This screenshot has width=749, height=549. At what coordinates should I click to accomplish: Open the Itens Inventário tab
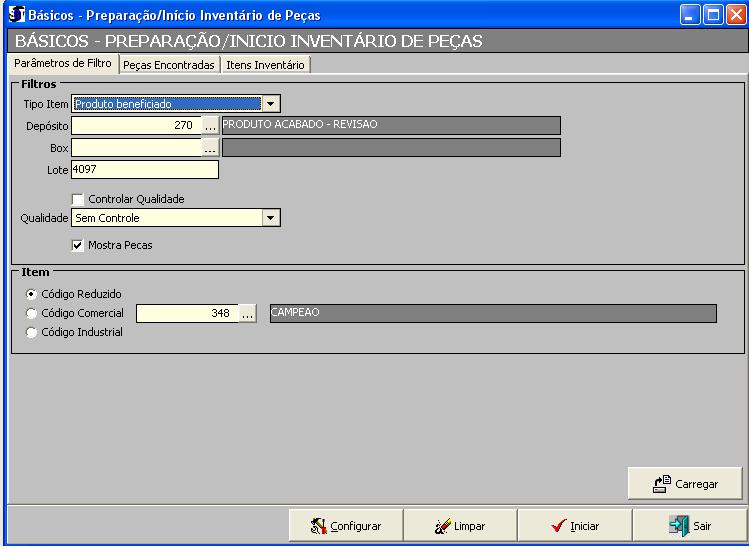[265, 65]
